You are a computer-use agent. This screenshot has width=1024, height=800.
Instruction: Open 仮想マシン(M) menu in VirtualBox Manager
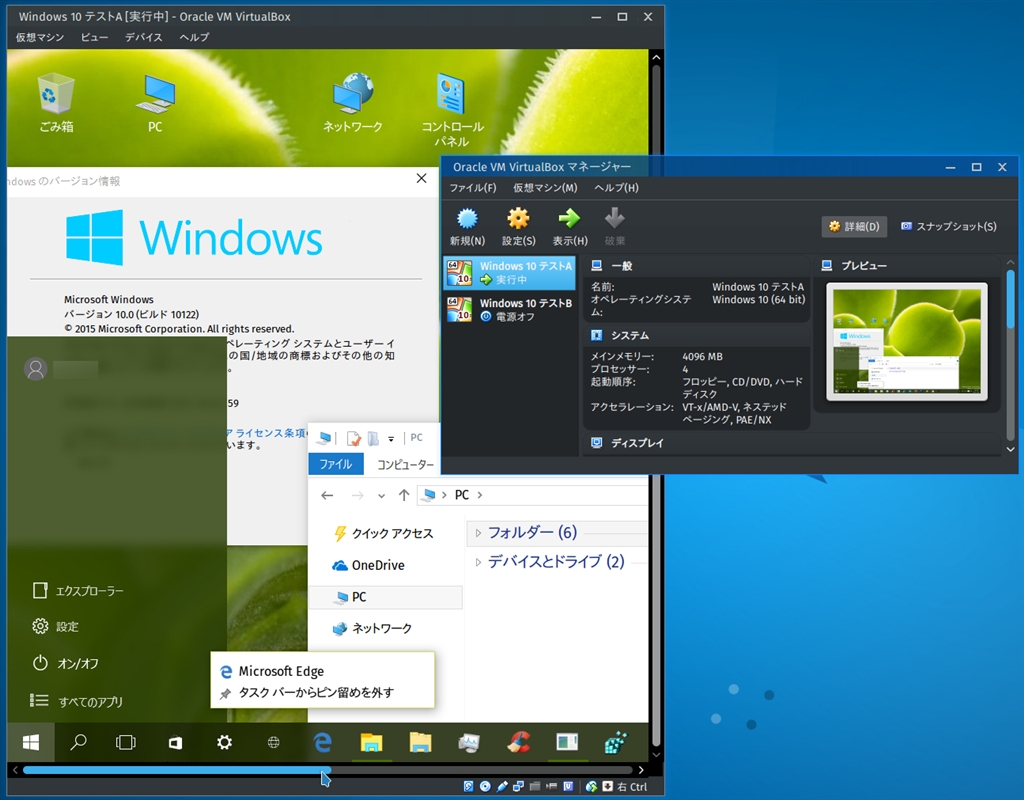point(545,187)
